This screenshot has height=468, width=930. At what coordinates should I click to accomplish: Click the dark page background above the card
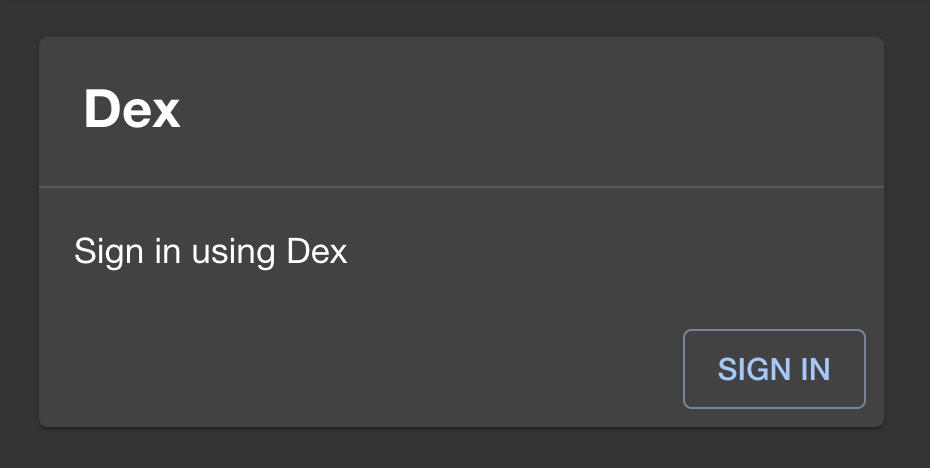(x=461, y=18)
